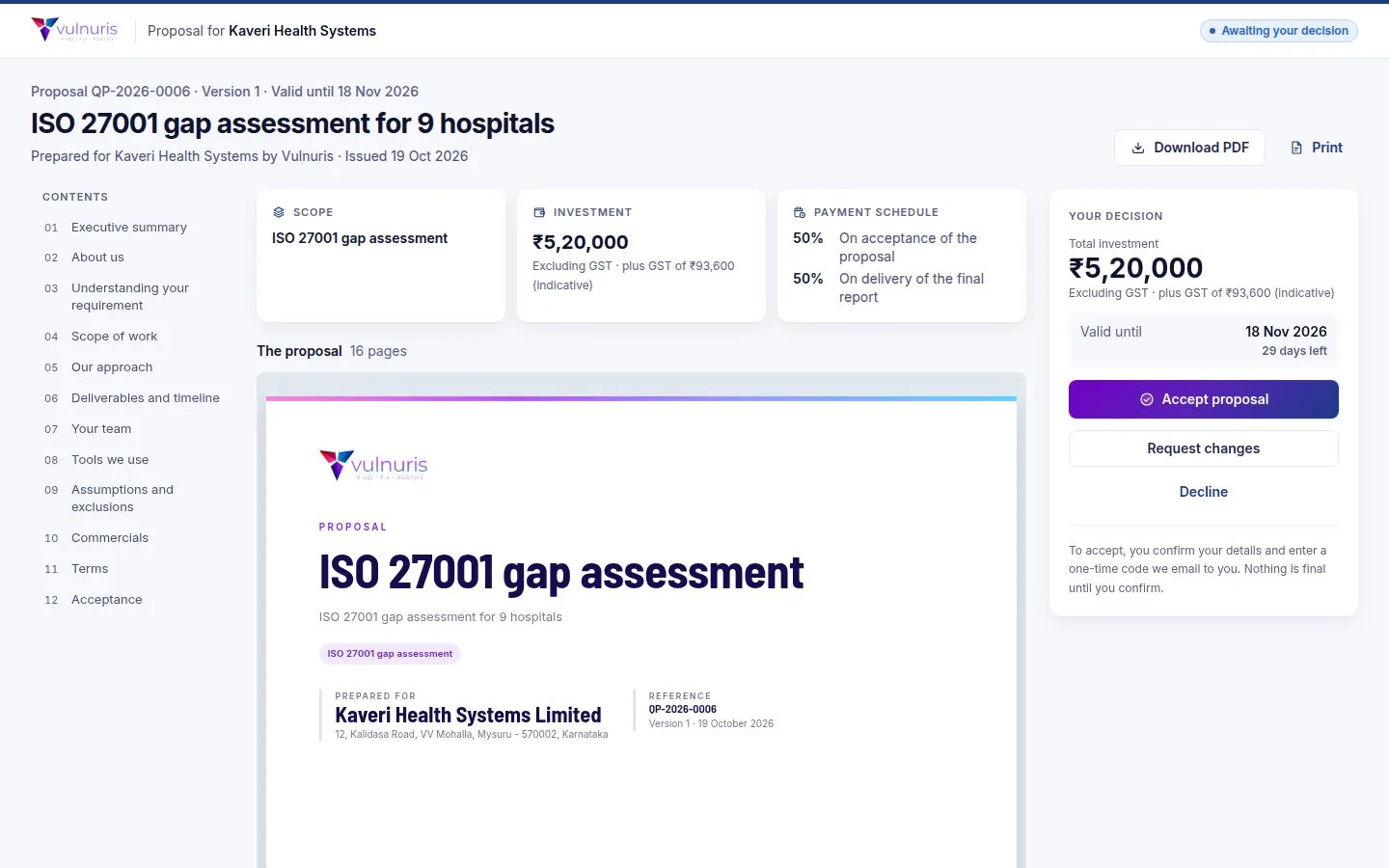Screen dimensions: 1389x868
Task: Open Executive summary in contents
Action: [x=129, y=228]
